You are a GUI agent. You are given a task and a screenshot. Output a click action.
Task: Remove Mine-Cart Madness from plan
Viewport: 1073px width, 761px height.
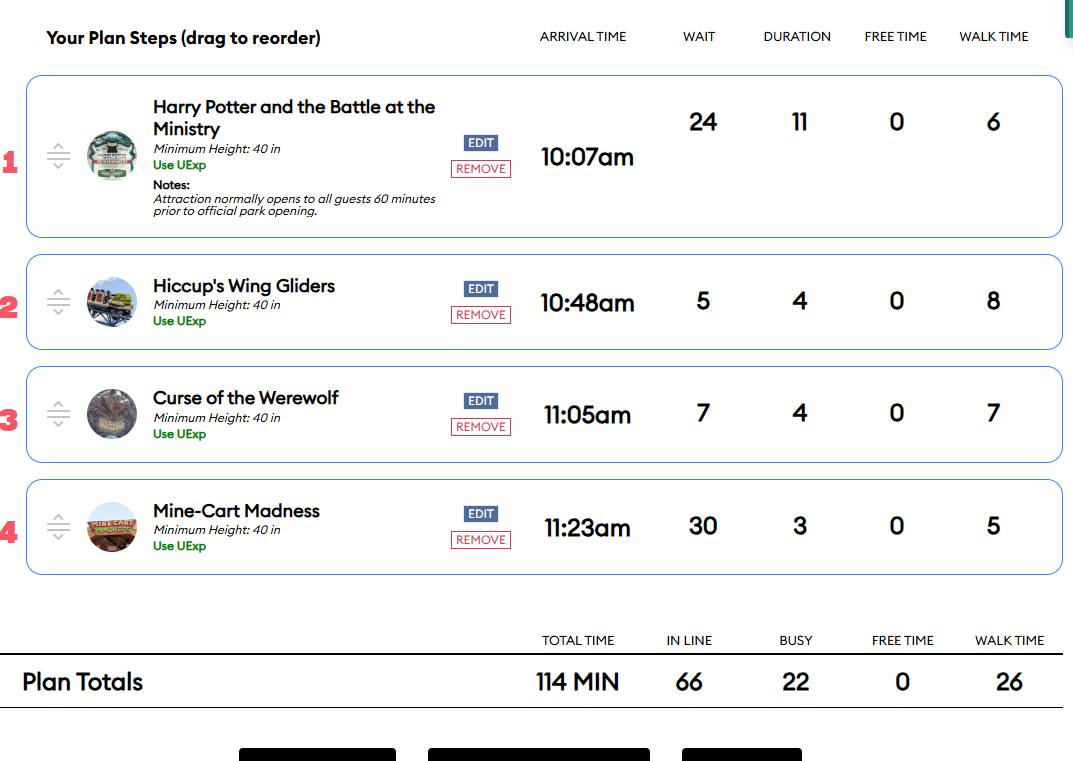click(481, 540)
